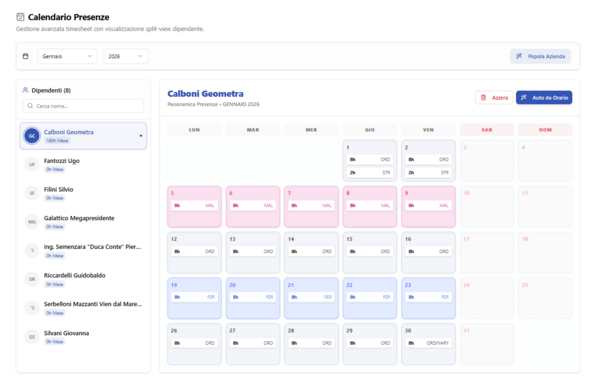This screenshot has width=600, height=386.
Task: Click the Auto da Orario button
Action: 544,98
